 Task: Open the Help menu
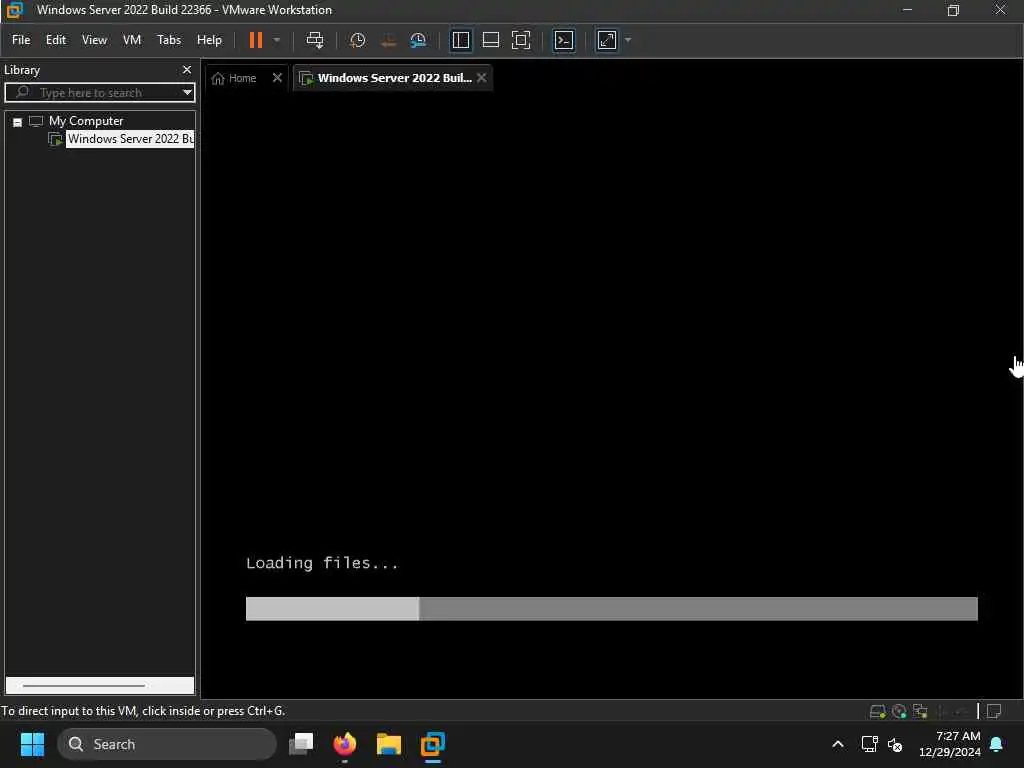pyautogui.click(x=209, y=40)
